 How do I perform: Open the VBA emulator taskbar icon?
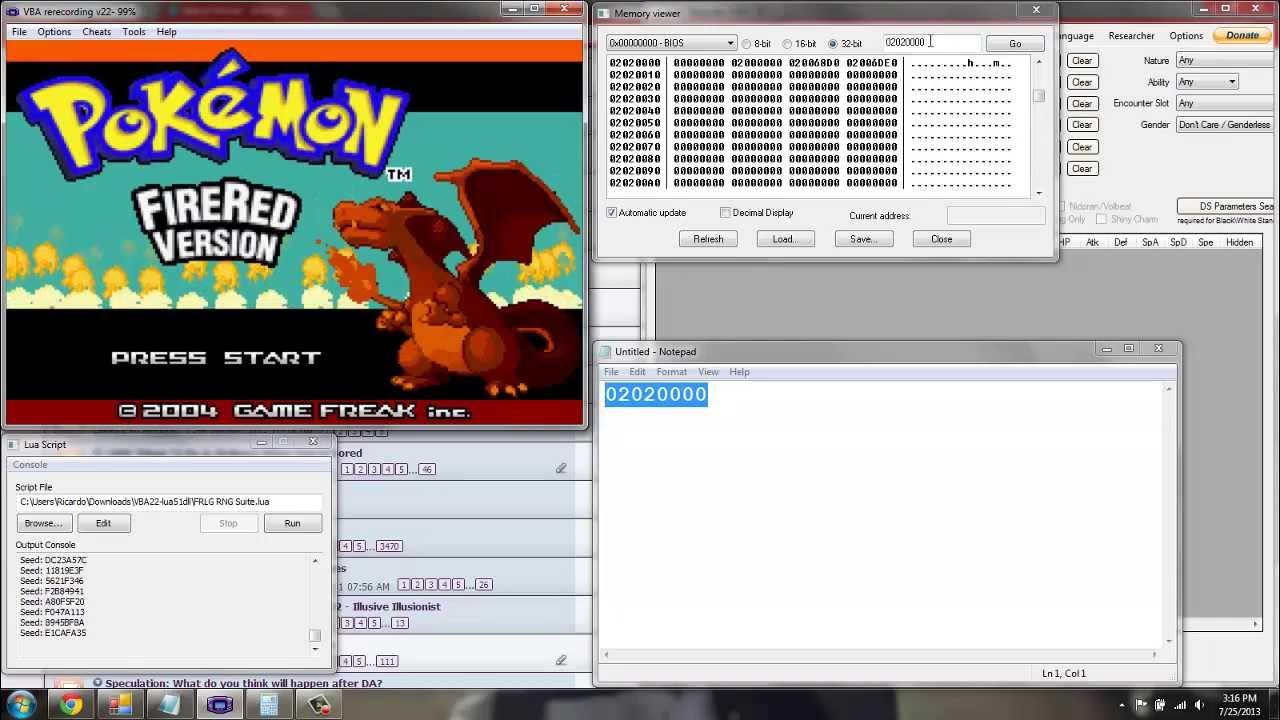coord(220,704)
